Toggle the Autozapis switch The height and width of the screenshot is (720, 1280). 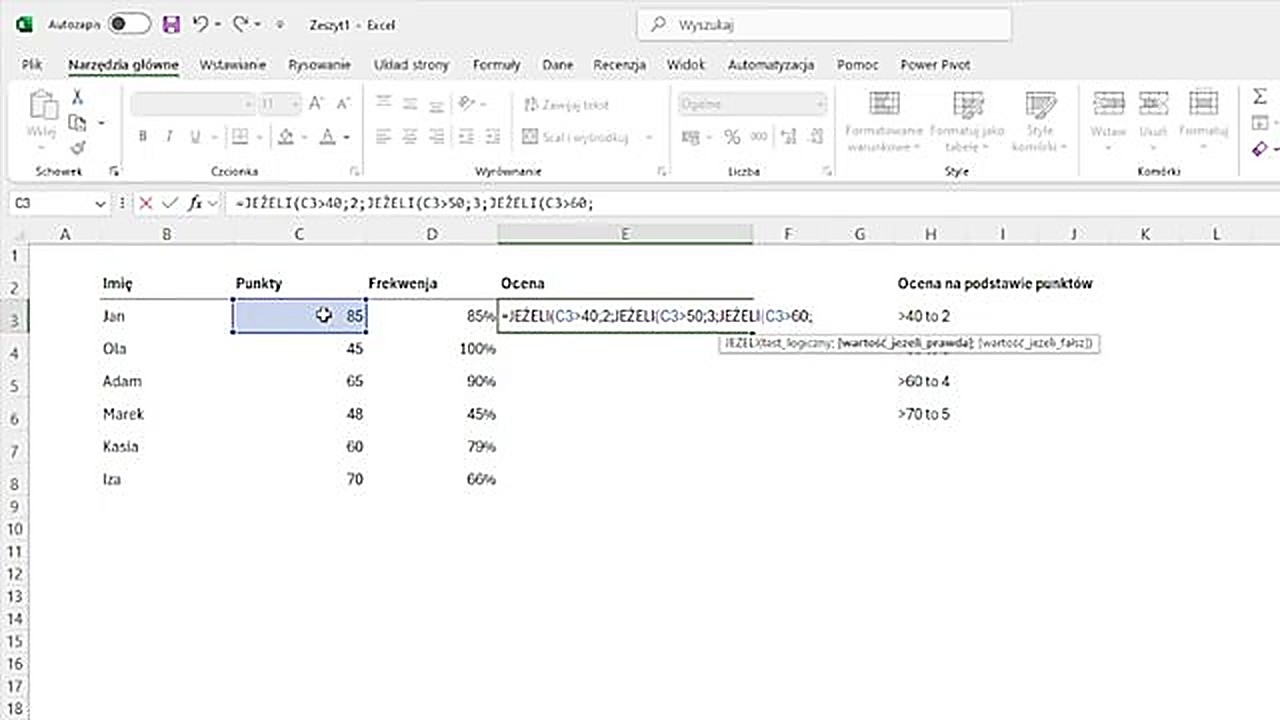point(129,24)
